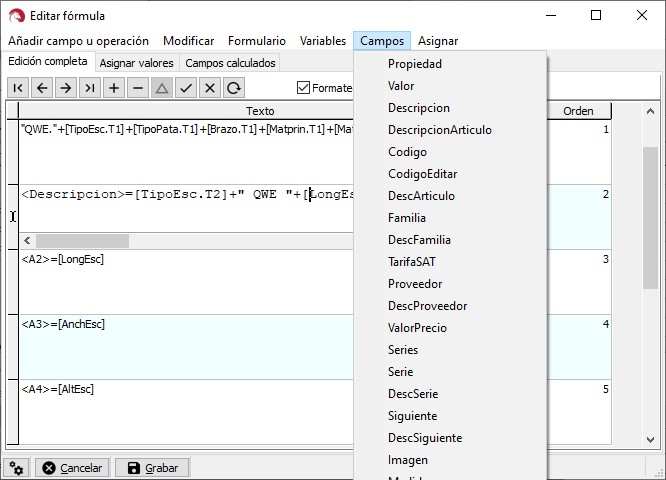Click the Cancelar button
This screenshot has width=666, height=480.
(72, 468)
